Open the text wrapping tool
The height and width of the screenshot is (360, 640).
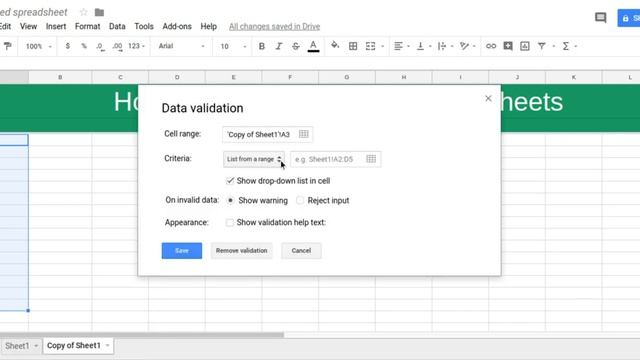(x=442, y=46)
